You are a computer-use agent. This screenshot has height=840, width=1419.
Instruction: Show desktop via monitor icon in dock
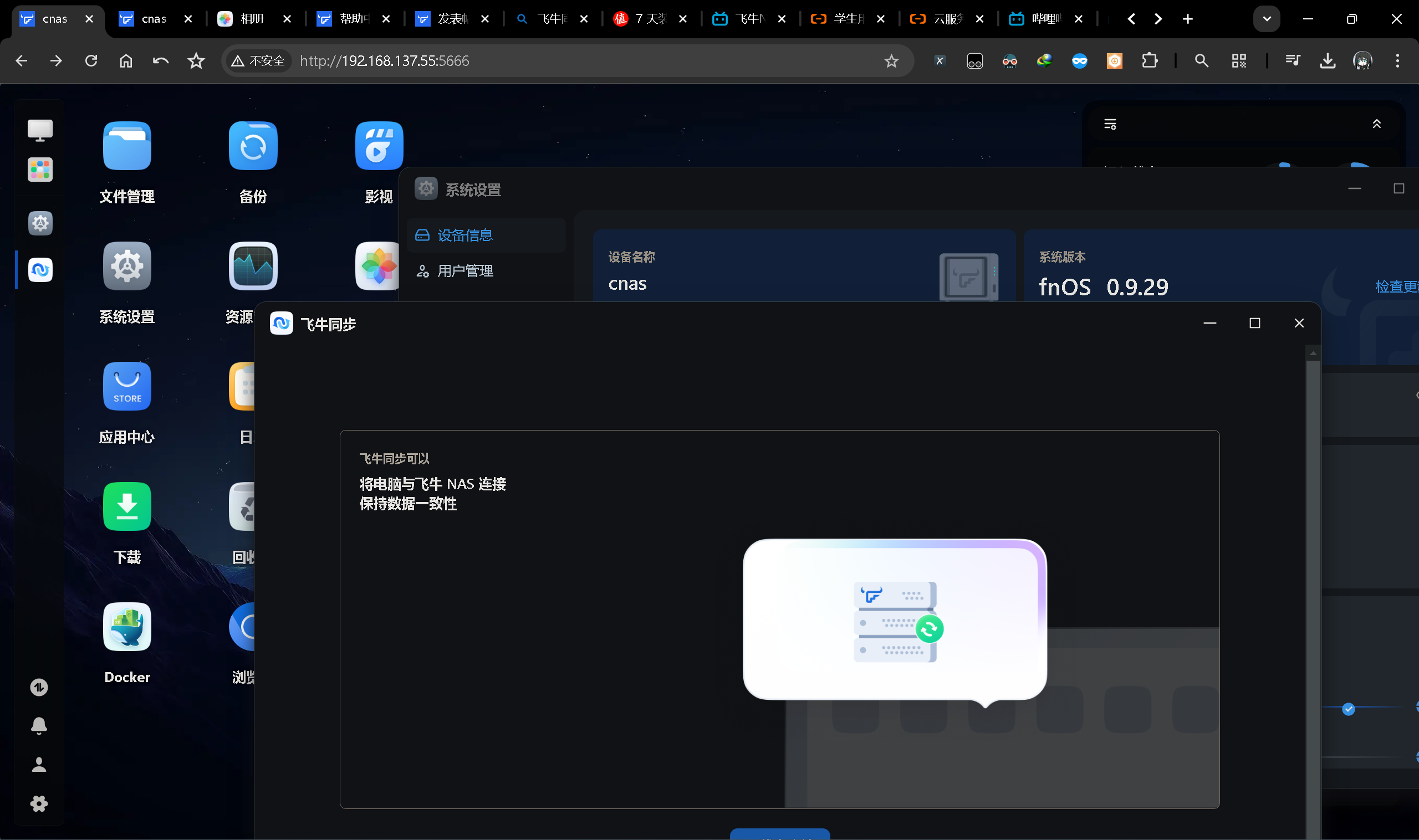click(40, 130)
